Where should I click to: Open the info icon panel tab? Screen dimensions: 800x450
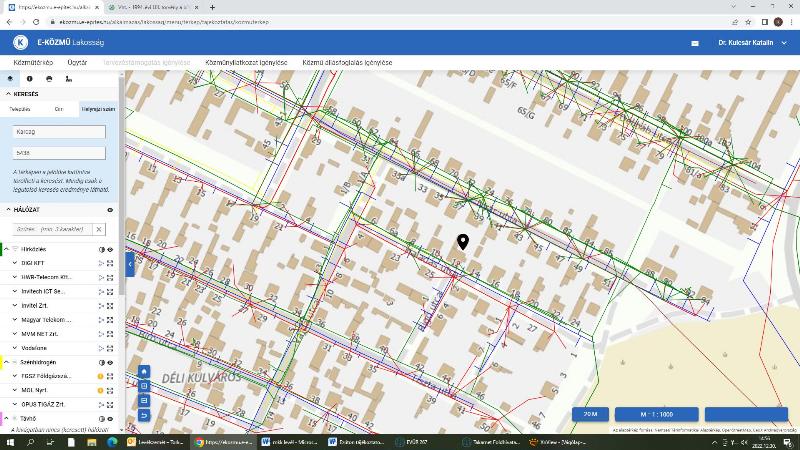click(29, 78)
